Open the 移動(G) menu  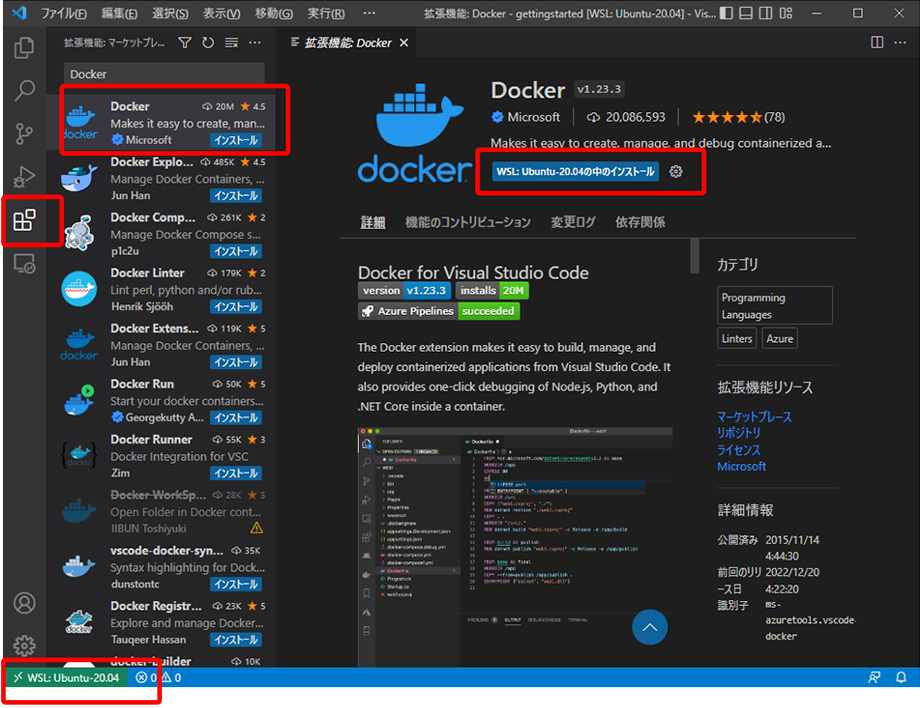[x=273, y=13]
